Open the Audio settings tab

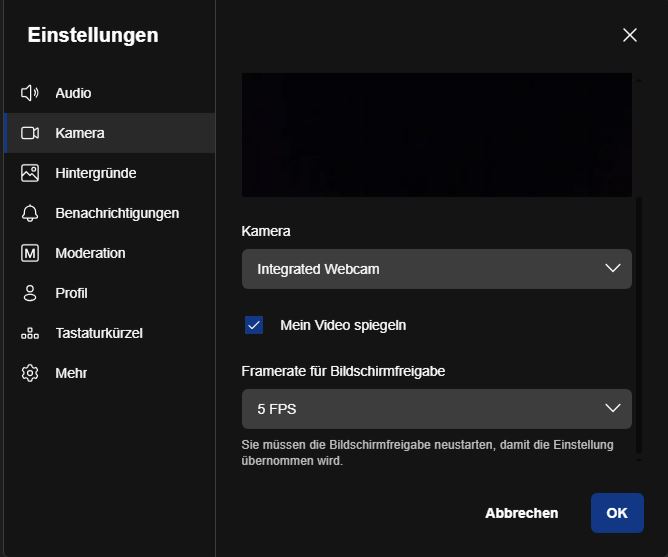click(109, 93)
